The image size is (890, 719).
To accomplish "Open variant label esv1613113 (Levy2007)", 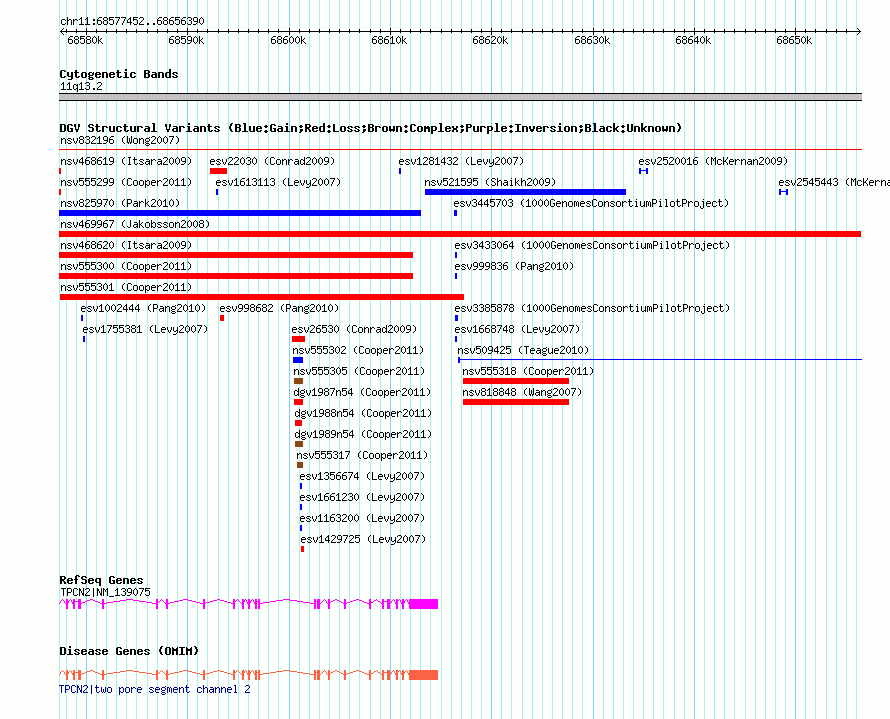I will coord(278,182).
